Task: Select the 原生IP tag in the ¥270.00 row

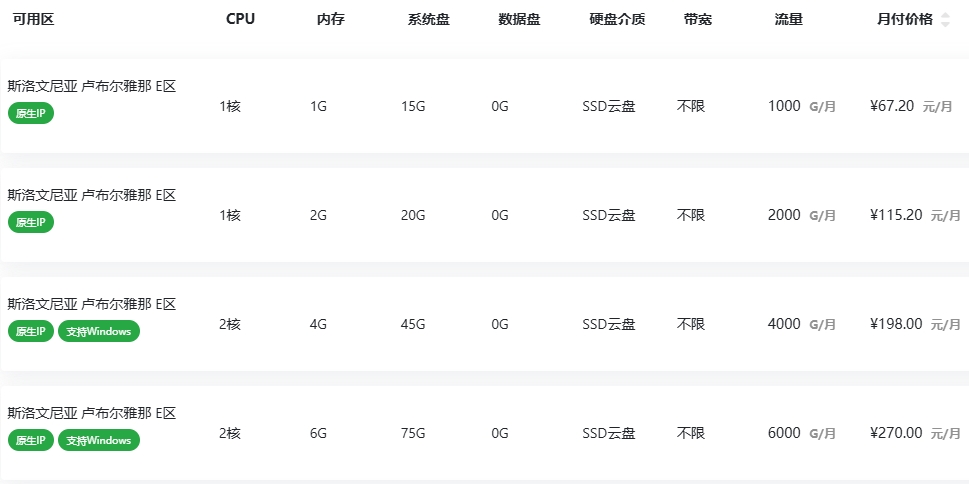Action: (31, 440)
